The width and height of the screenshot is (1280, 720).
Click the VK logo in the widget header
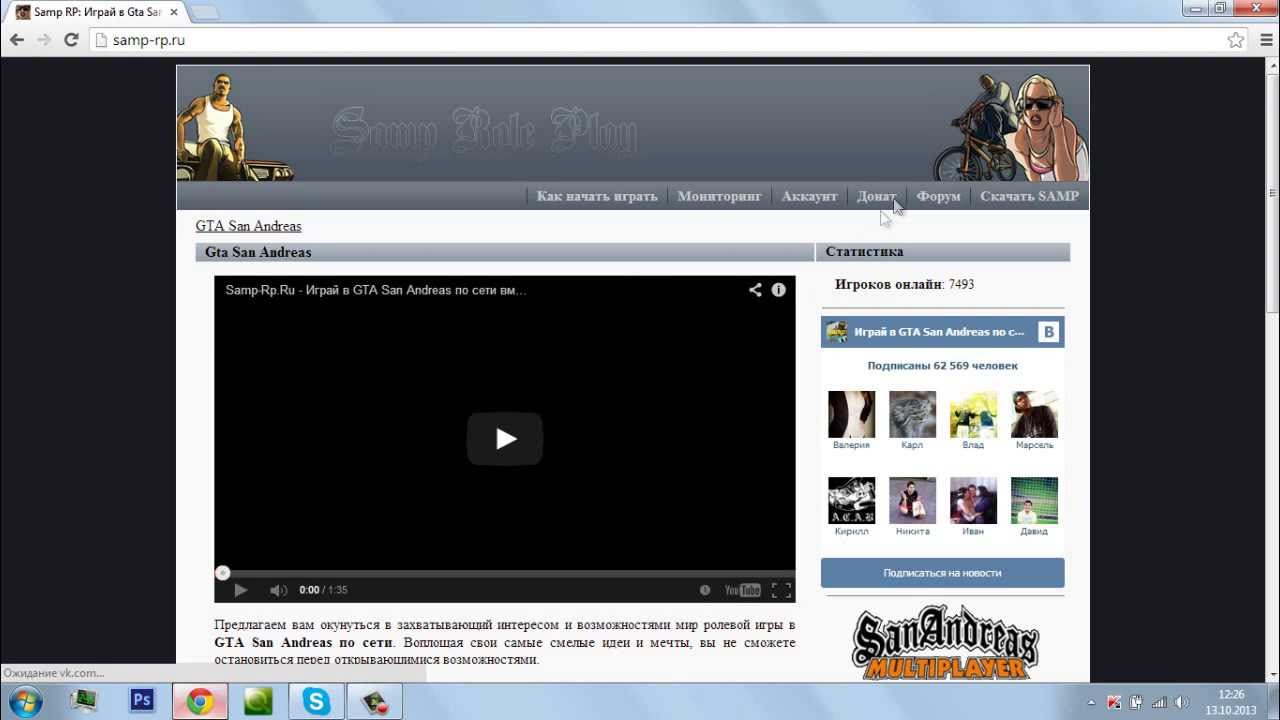[x=1048, y=332]
